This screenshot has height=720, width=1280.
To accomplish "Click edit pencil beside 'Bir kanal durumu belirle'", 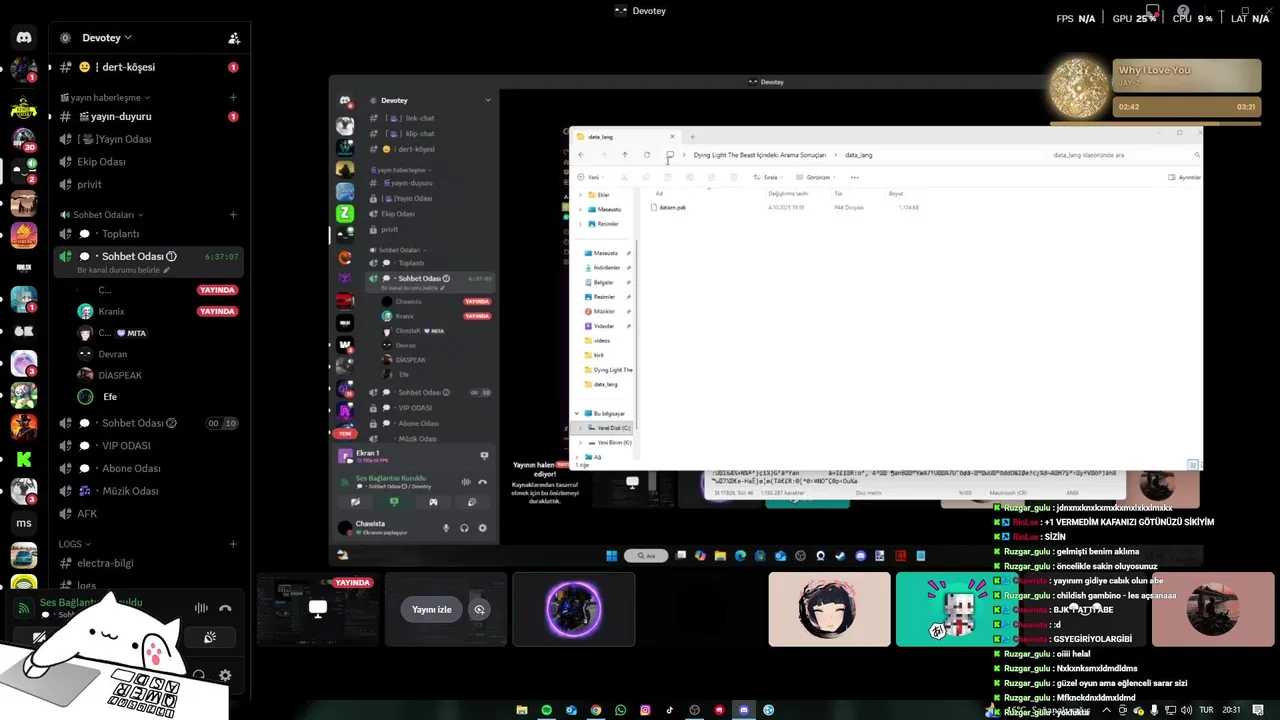I will (x=167, y=270).
